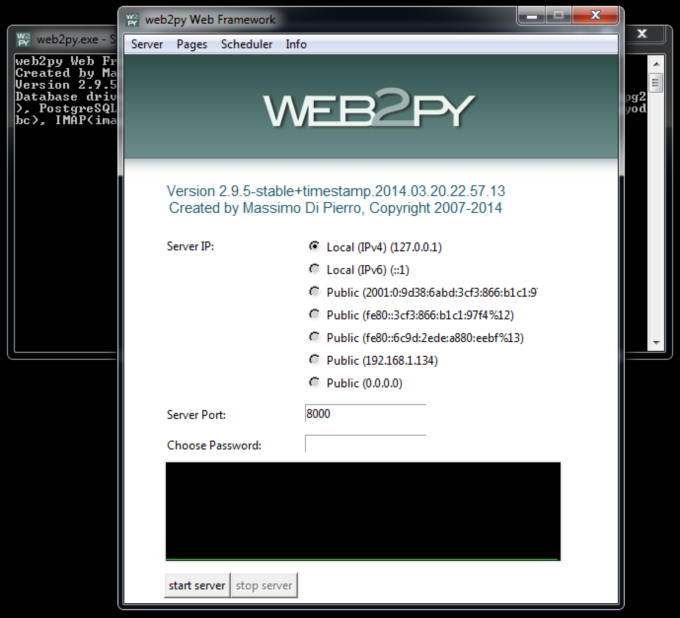This screenshot has height=618, width=680.
Task: Open the Info menu
Action: point(296,44)
